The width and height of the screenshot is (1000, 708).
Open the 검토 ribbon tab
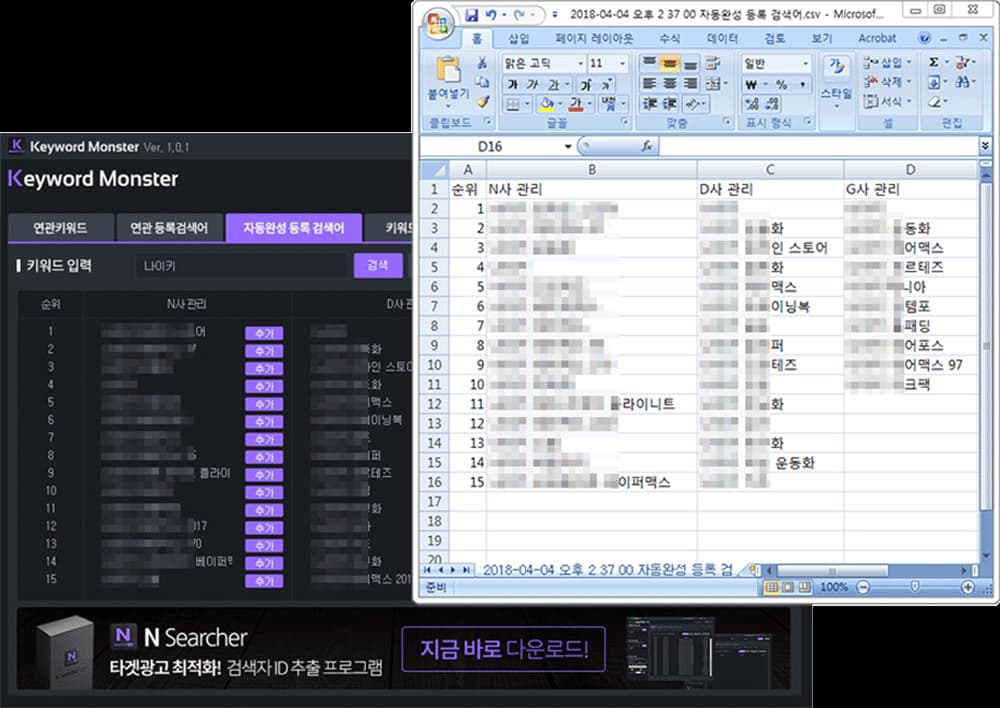(775, 38)
